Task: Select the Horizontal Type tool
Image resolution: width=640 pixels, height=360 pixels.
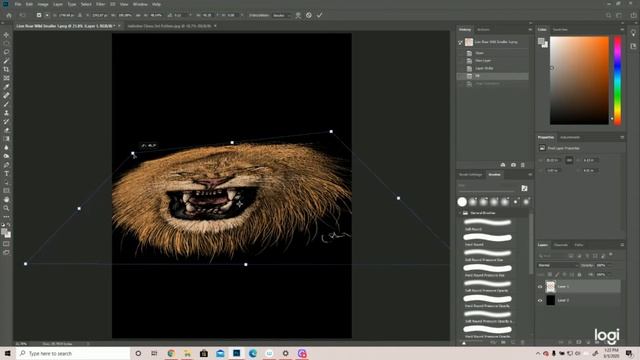Action: click(x=6, y=173)
